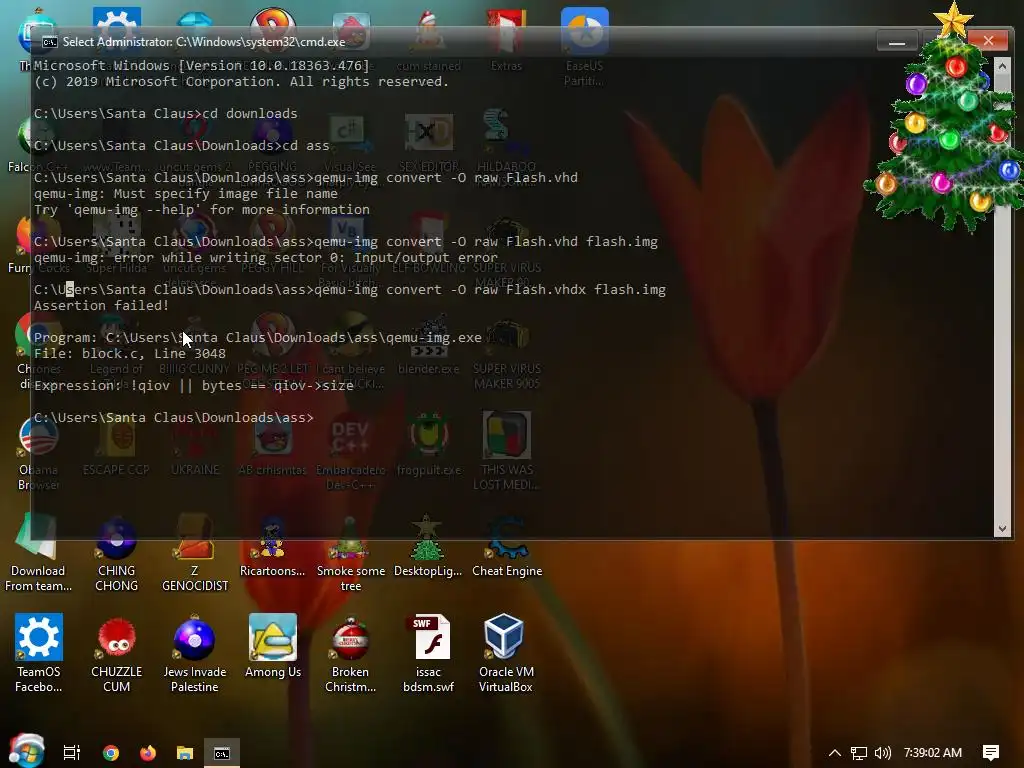
Task: Click the cmd scrollbar up arrow
Action: coord(1002,66)
